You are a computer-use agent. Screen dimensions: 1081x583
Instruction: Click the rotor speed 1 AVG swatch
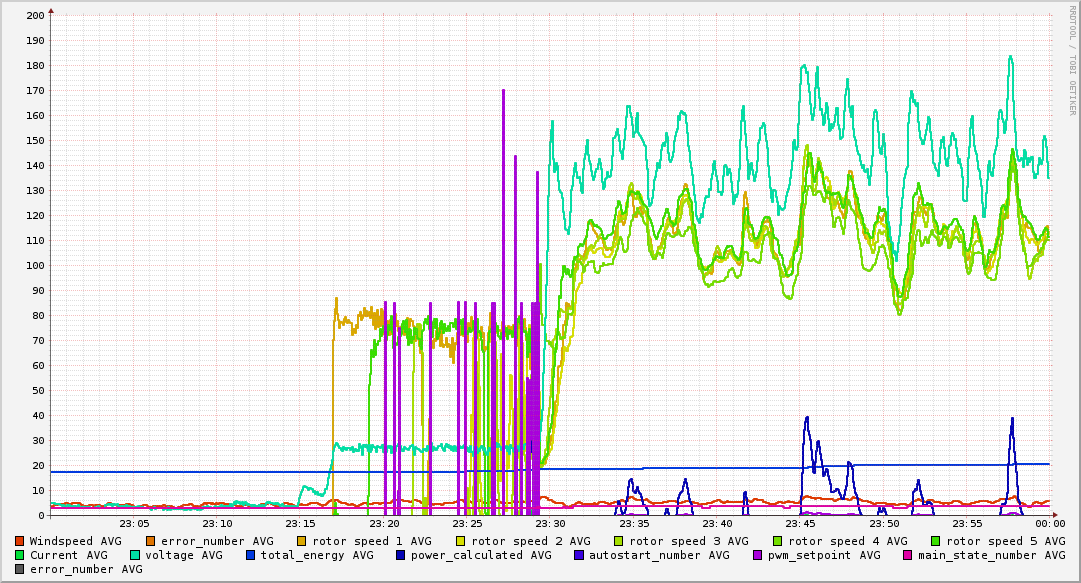pyautogui.click(x=302, y=542)
